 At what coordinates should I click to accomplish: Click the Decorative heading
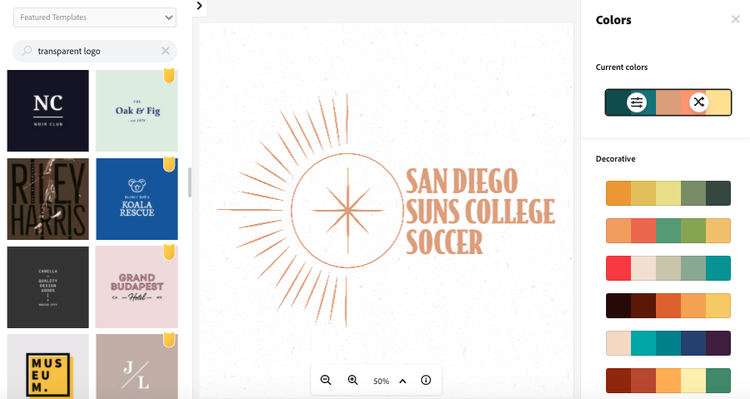pos(616,159)
